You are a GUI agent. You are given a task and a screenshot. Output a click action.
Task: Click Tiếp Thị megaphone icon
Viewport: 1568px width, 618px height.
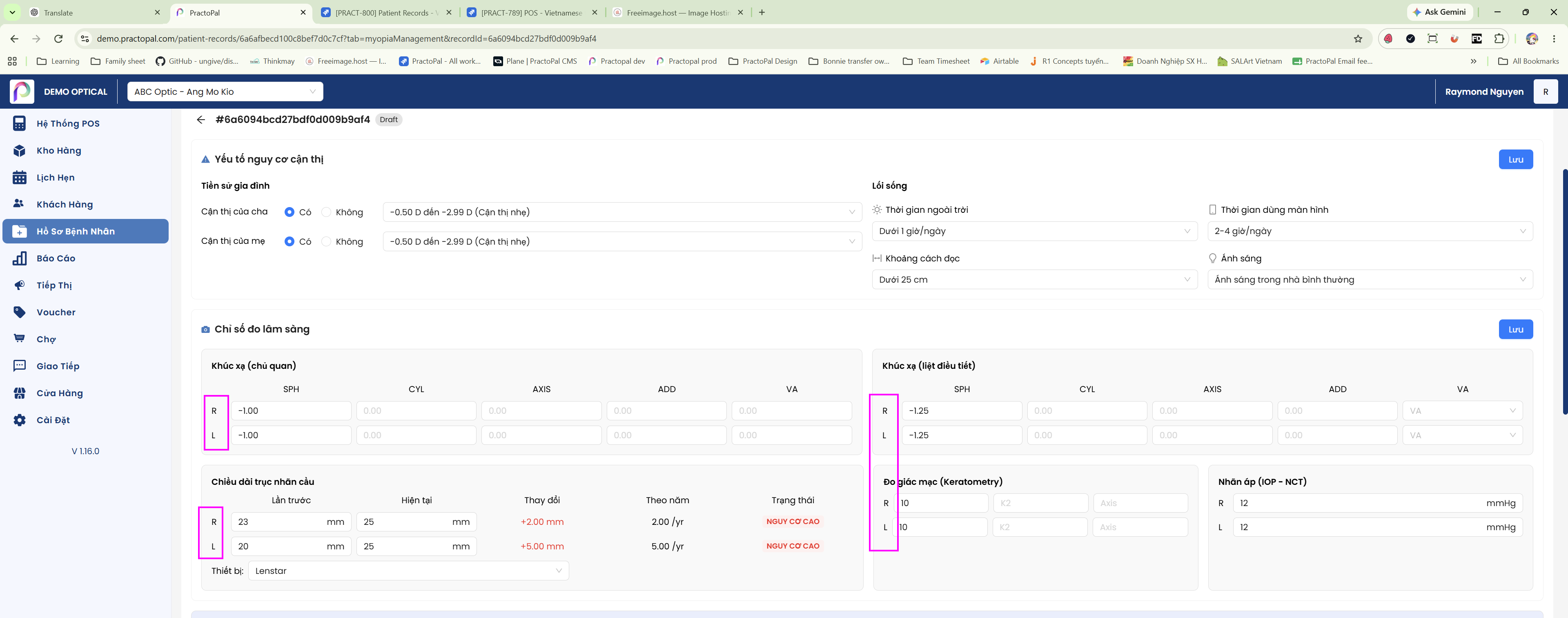pos(20,285)
